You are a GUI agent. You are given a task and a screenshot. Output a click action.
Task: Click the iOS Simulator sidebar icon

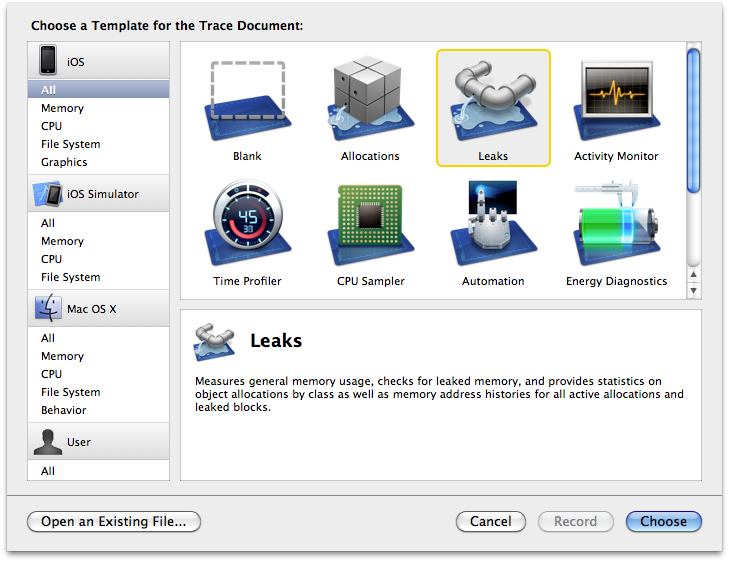coord(48,194)
